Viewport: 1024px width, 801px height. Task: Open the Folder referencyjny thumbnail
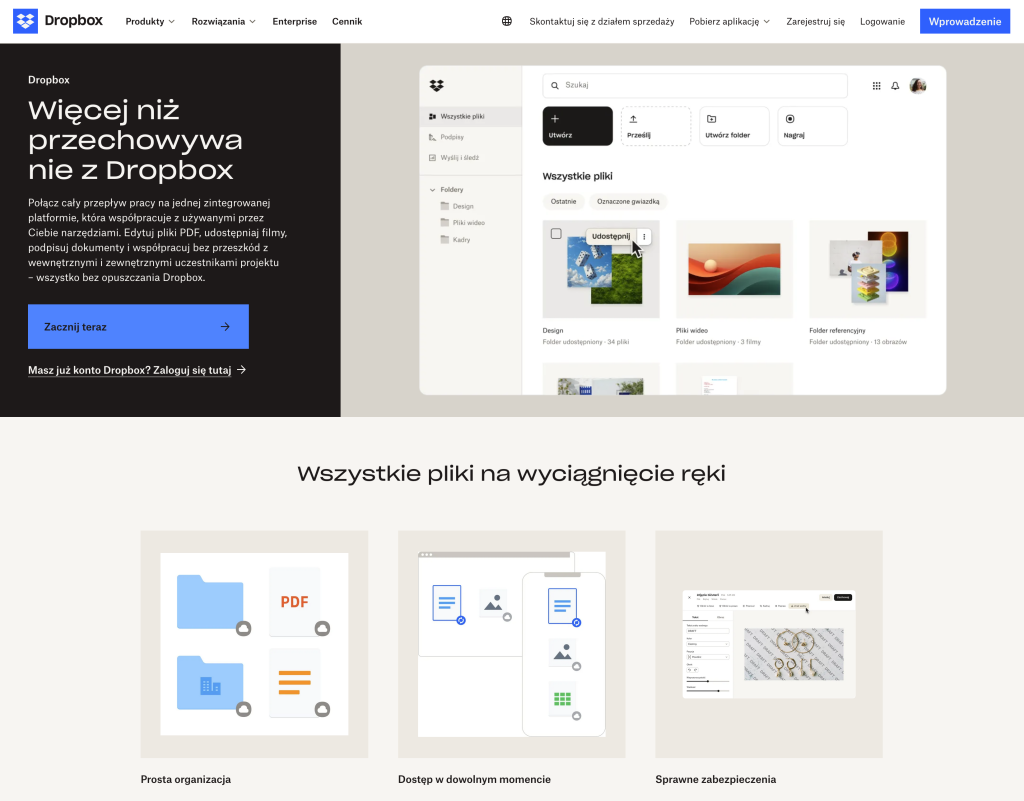click(867, 269)
